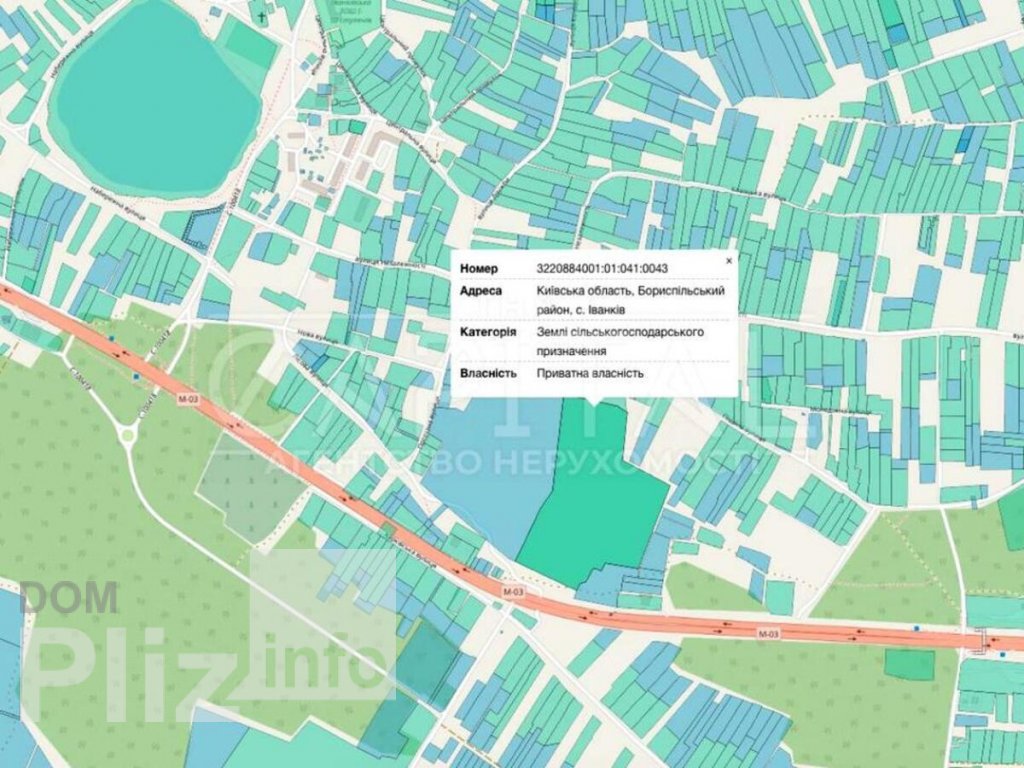Image resolution: width=1024 pixels, height=768 pixels.
Task: Click the pedestrian overpass symbol on M-03
Action: coord(982,641)
